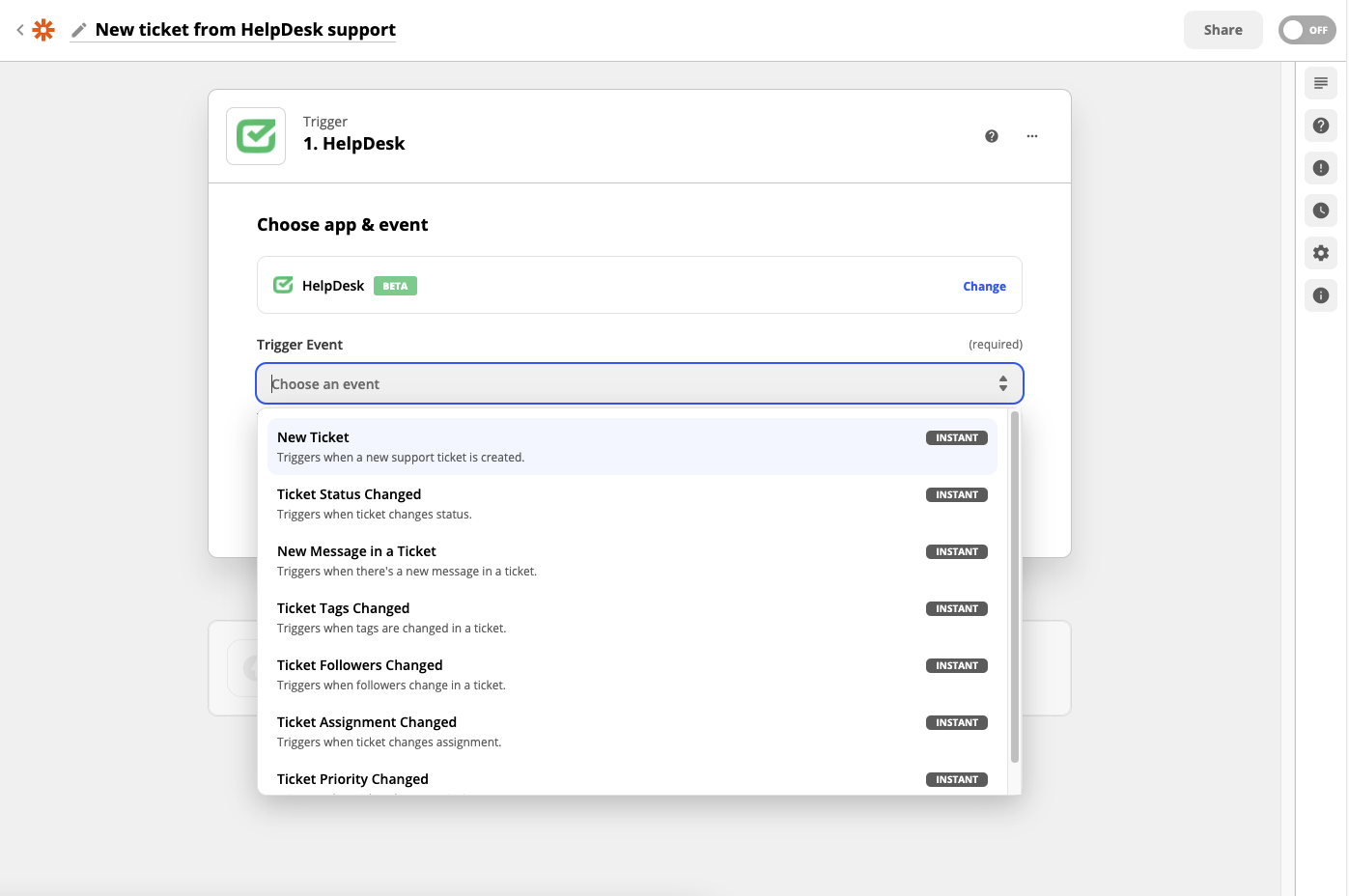Click 'Triggers when ticket changes status.' description

pos(375,515)
